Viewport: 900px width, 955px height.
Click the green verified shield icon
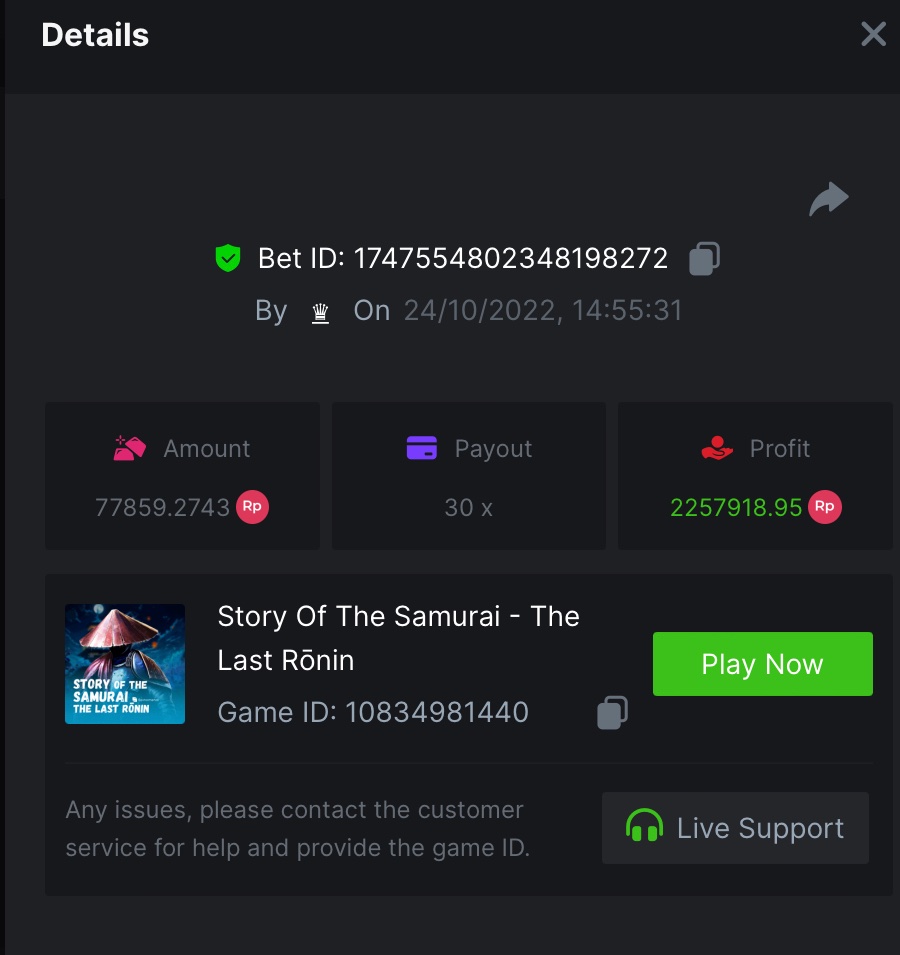coord(228,259)
